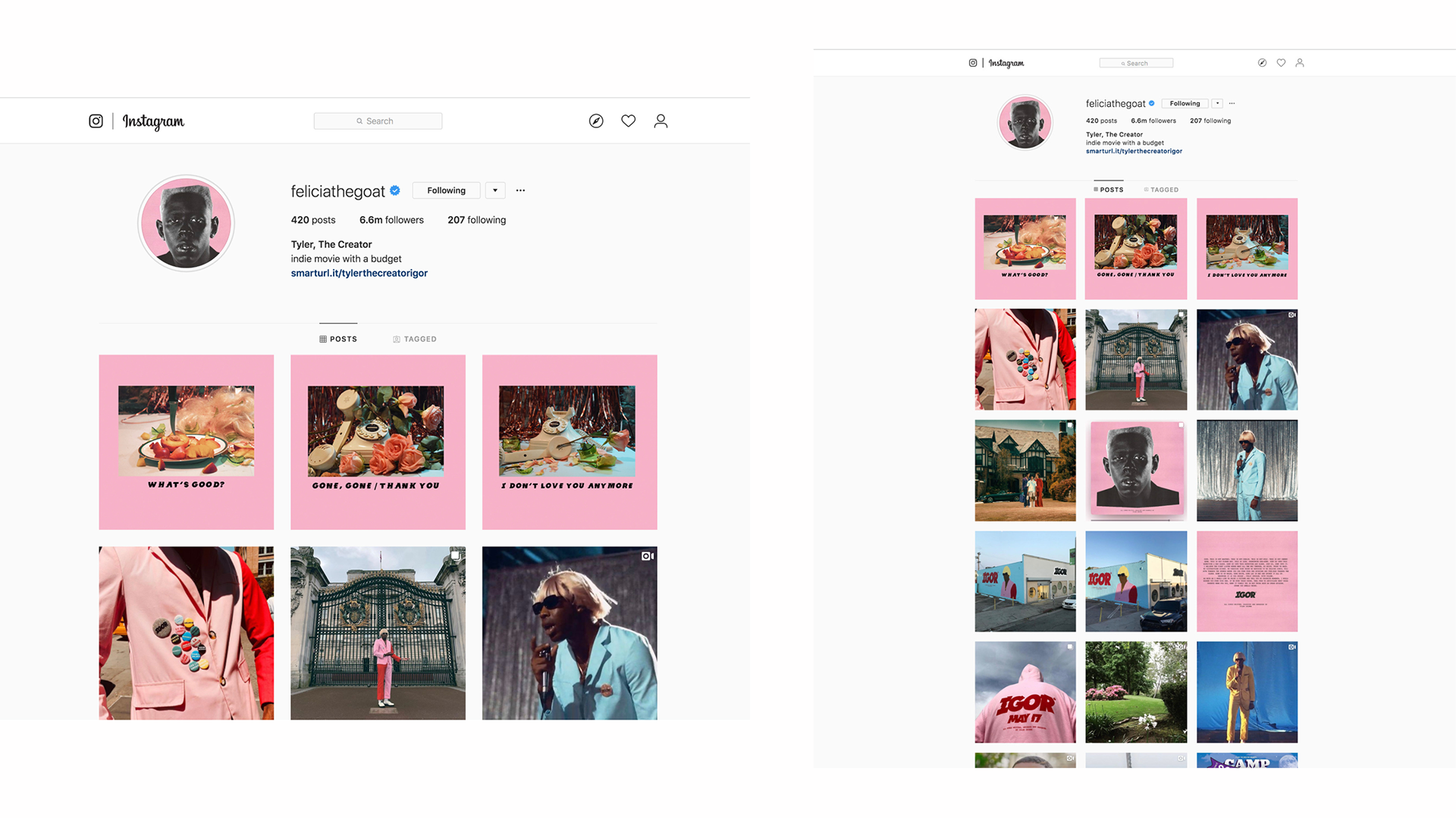Screen dimensions: 1456x818
Task: View the 6.6m followers list in left window
Action: (391, 220)
